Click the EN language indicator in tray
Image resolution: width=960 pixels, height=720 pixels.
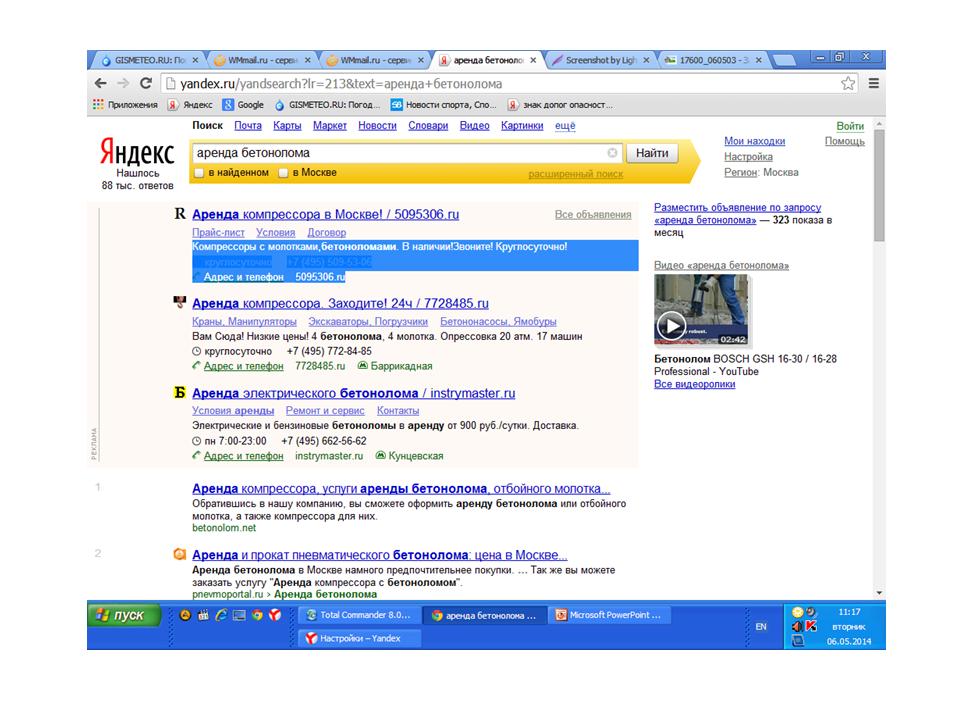pos(761,626)
